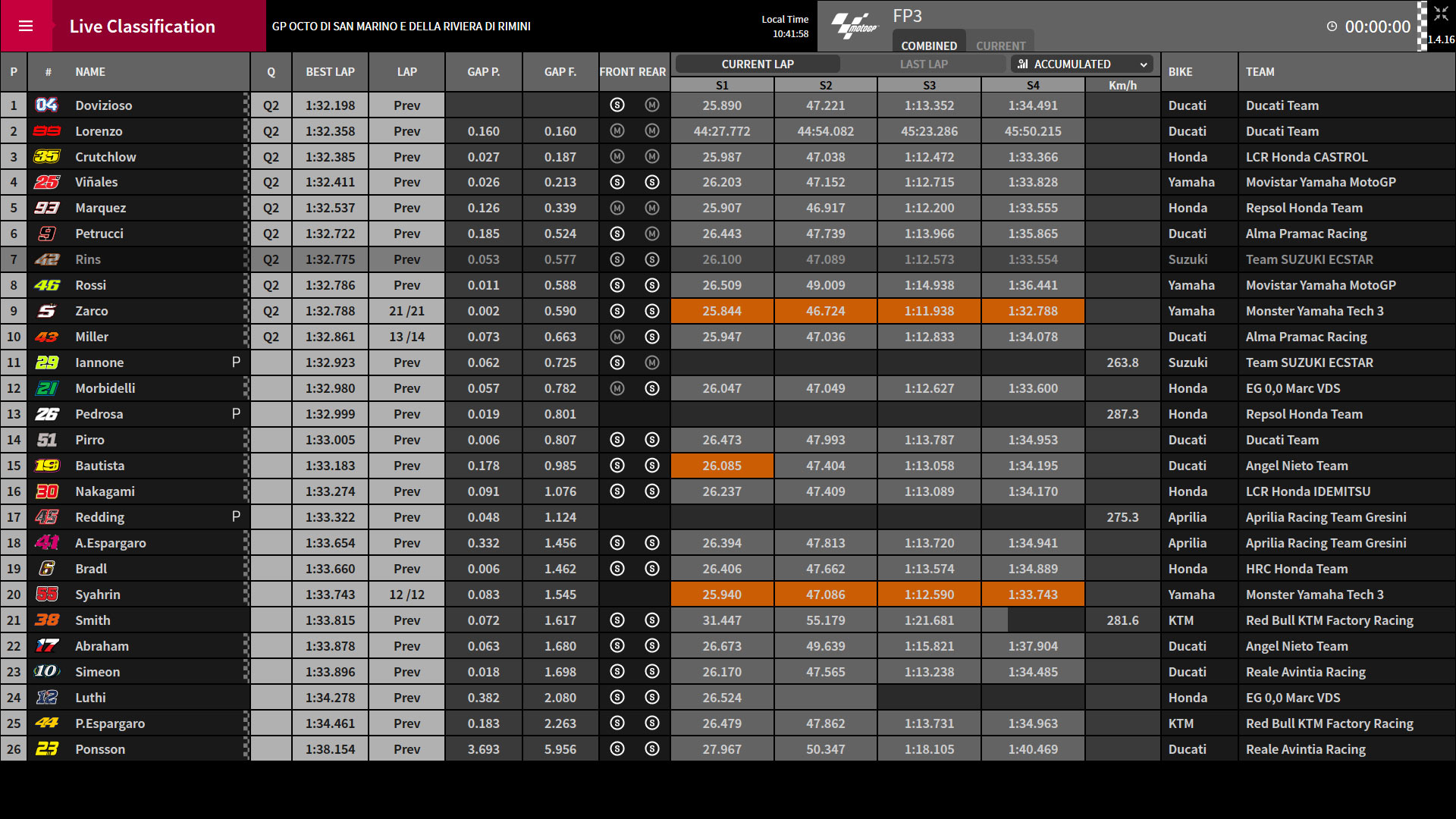Screen dimensions: 1456x819
Task: Click Miller's number 43 badge
Action: (46, 337)
